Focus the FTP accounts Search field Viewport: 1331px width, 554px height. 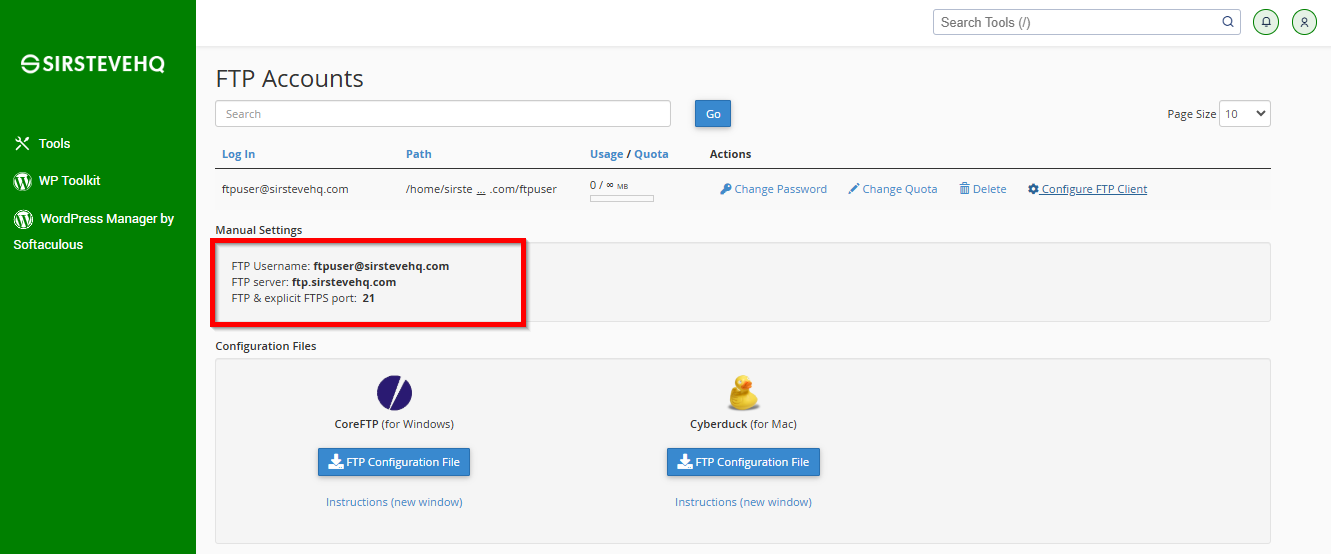pyautogui.click(x=443, y=114)
